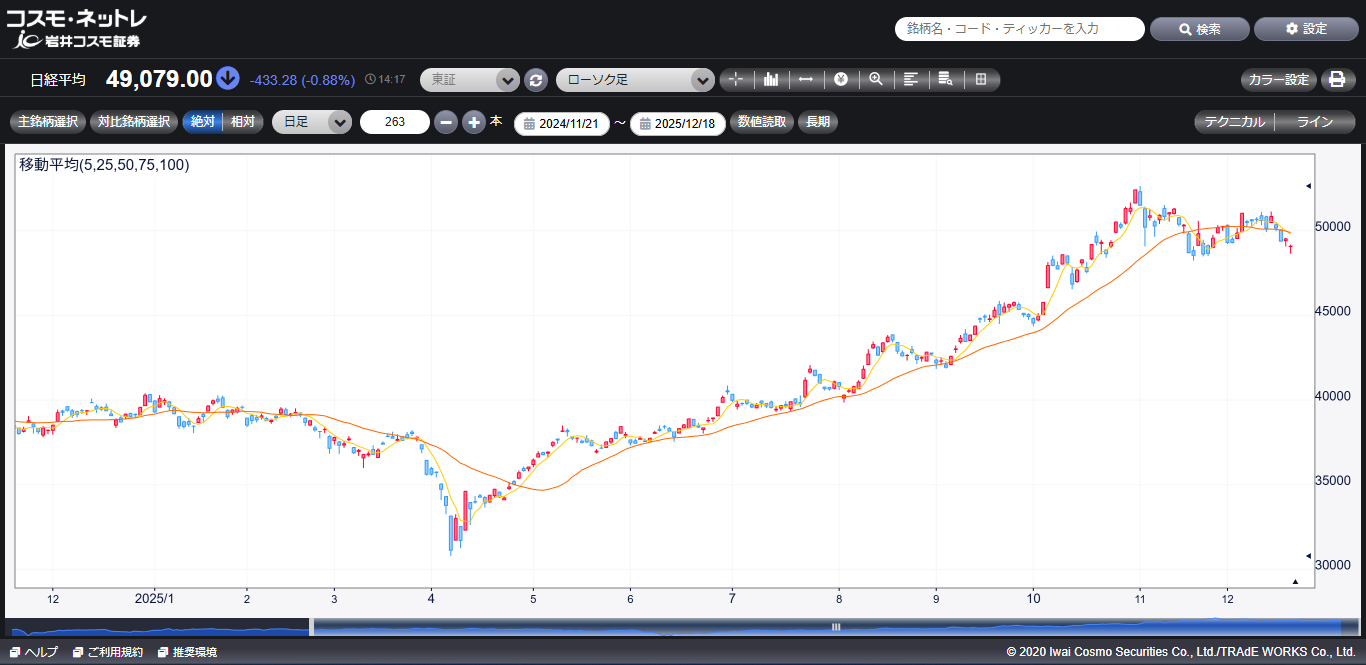The height and width of the screenshot is (665, 1366).
Task: Click the grid layout icon
Action: pyautogui.click(x=981, y=80)
